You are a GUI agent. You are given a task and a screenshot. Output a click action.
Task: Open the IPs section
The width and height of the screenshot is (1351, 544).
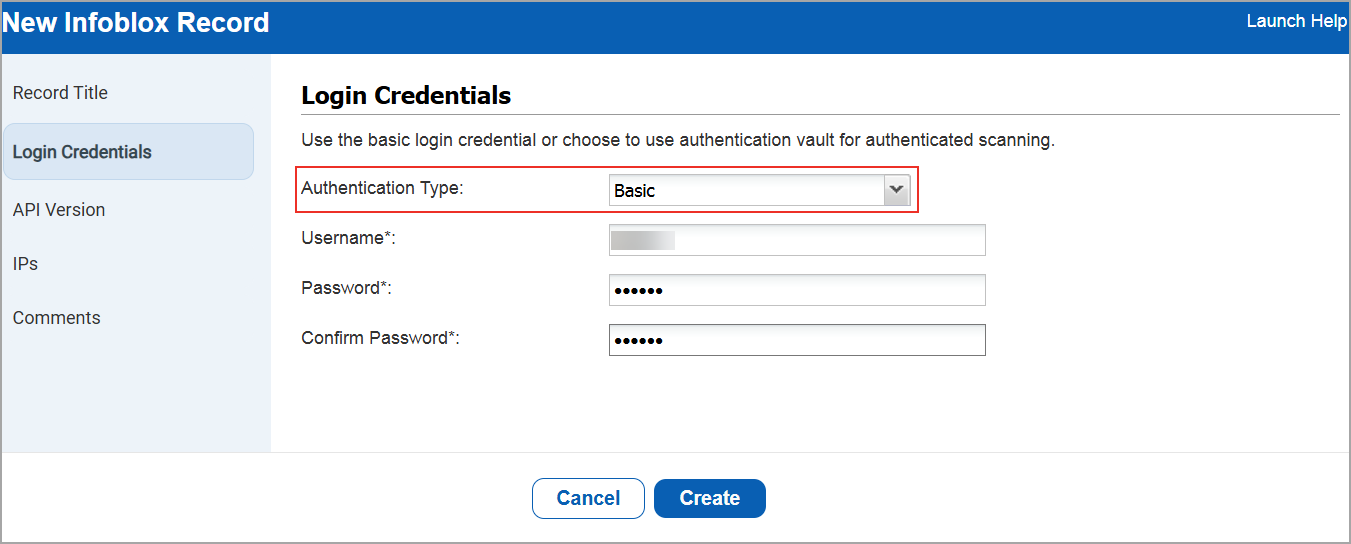pyautogui.click(x=25, y=264)
